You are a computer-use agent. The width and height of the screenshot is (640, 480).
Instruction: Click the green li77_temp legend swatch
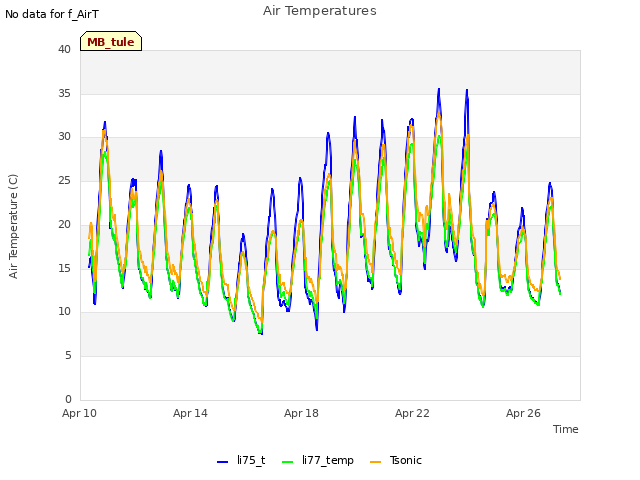(x=288, y=462)
